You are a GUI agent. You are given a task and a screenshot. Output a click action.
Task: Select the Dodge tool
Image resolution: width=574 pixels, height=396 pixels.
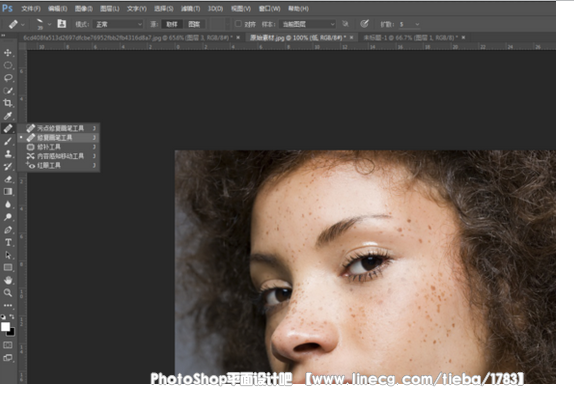[8, 217]
